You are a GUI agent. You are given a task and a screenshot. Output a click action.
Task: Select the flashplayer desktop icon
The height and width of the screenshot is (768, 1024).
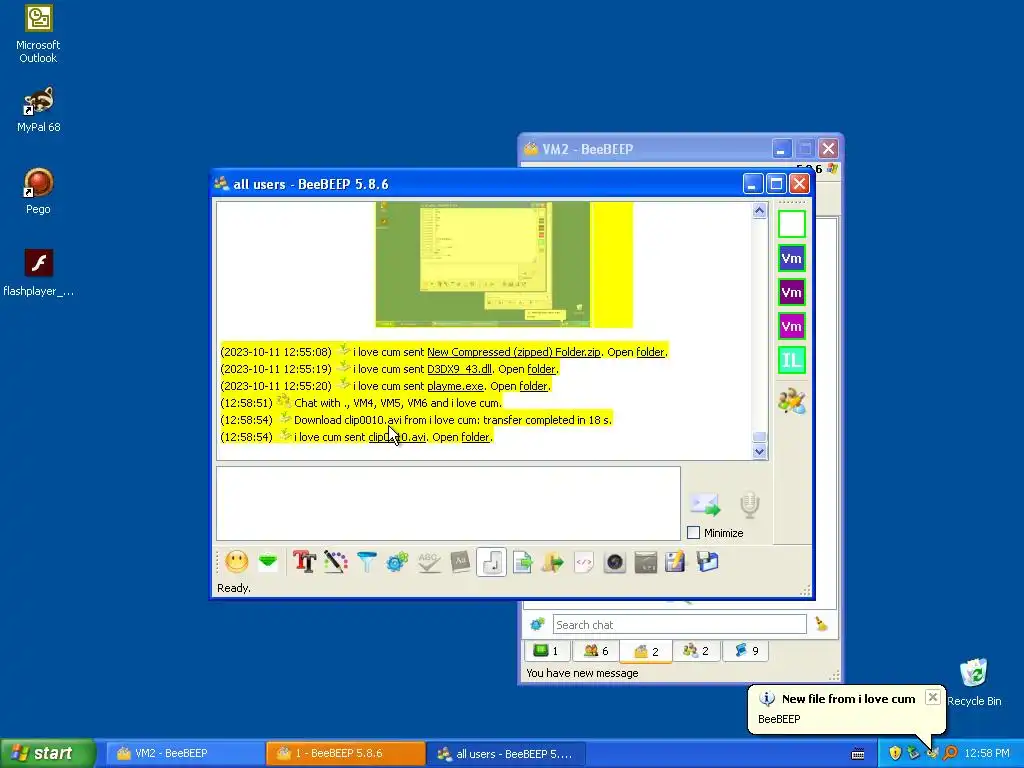tap(38, 273)
